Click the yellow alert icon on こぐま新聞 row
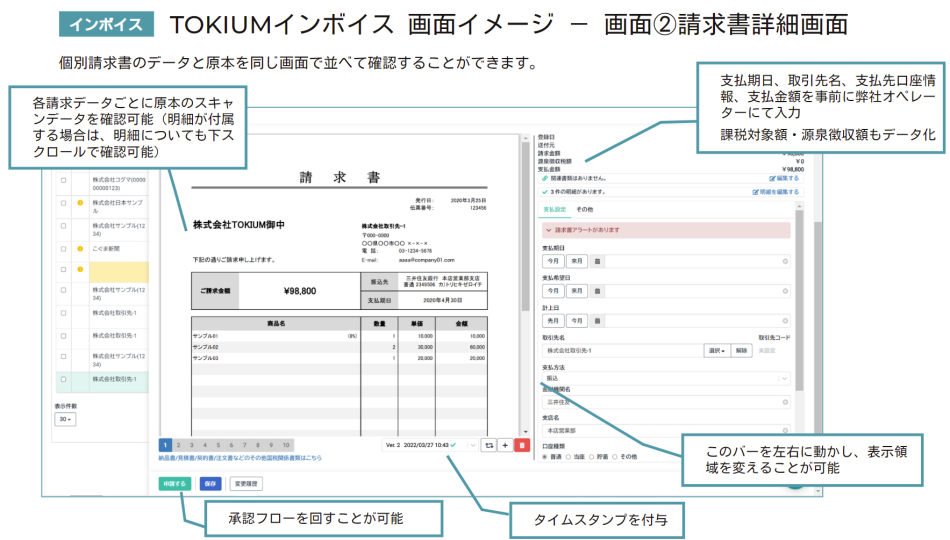Viewport: 950px width, 540px height. [x=80, y=248]
